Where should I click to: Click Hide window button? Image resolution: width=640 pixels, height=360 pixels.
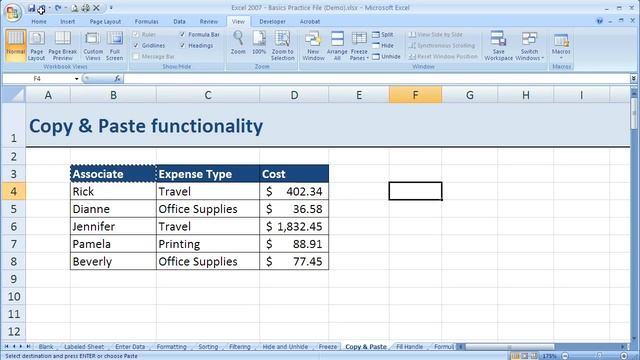pyautogui.click(x=383, y=46)
